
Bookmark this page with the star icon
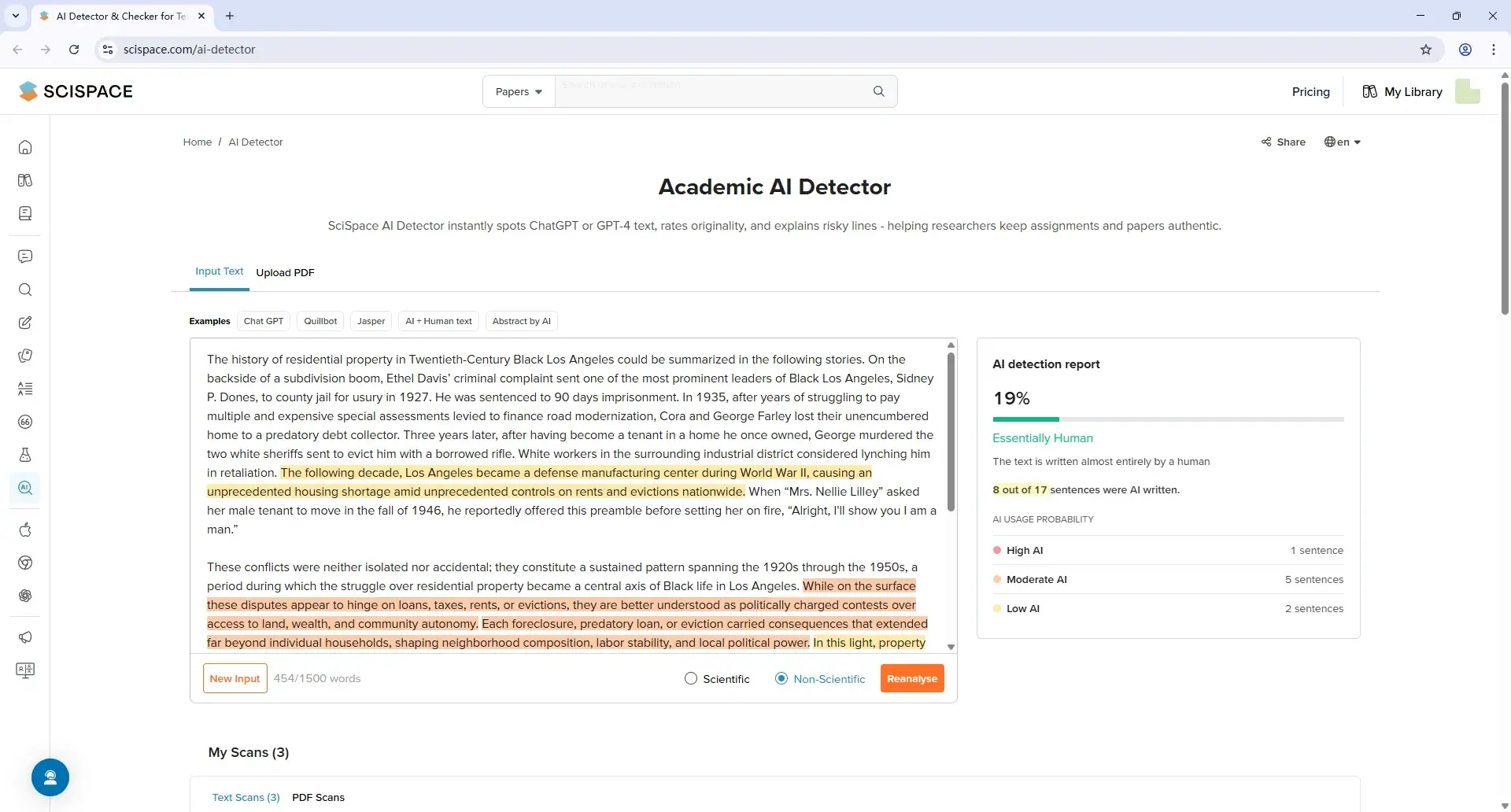(1426, 50)
